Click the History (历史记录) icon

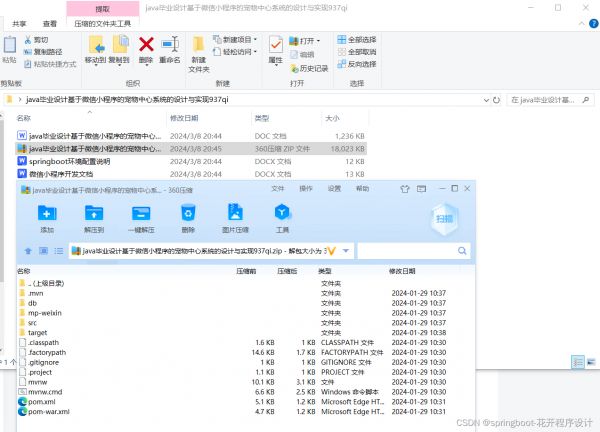click(294, 68)
